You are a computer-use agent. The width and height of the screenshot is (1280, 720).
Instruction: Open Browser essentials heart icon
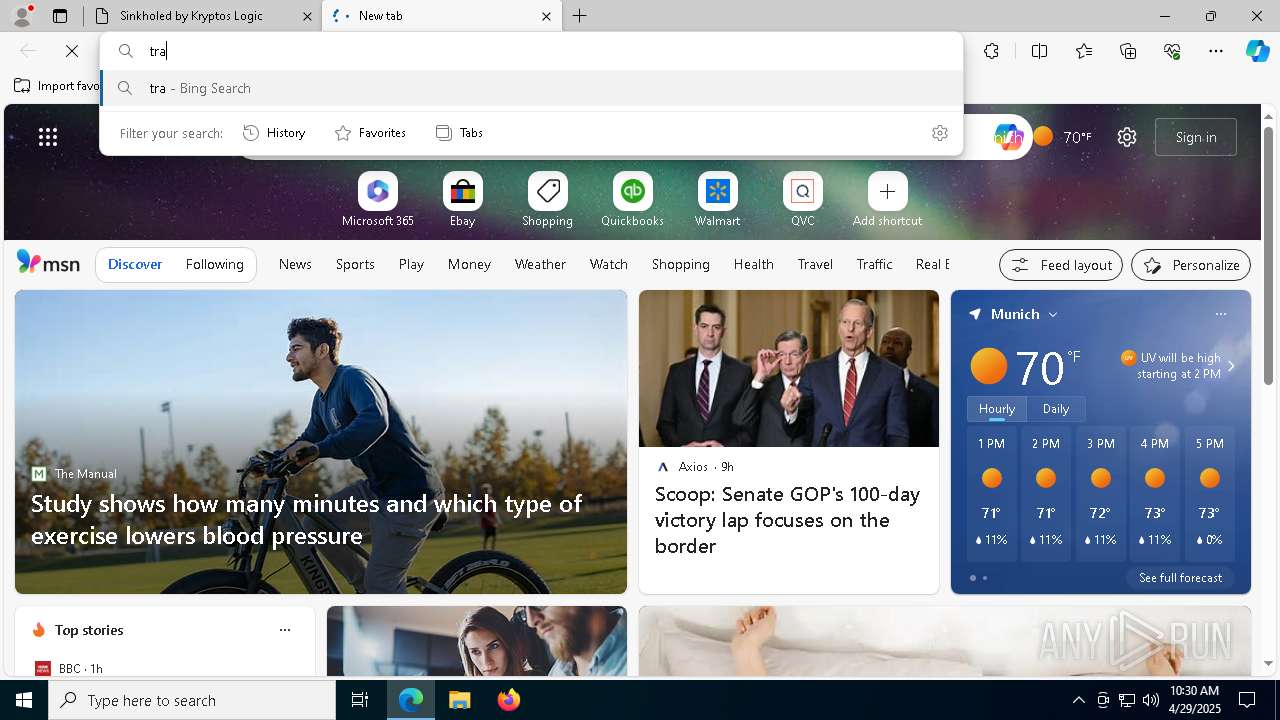[x=1172, y=51]
